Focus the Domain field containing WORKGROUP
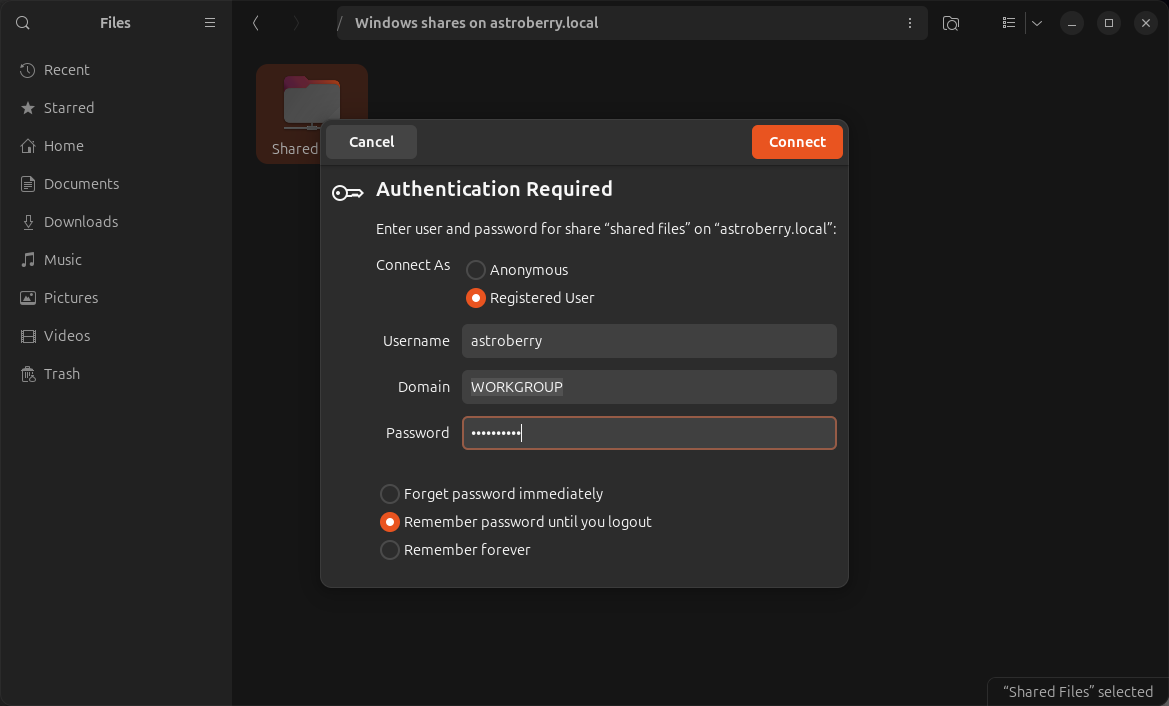This screenshot has height=706, width=1169. 648,387
